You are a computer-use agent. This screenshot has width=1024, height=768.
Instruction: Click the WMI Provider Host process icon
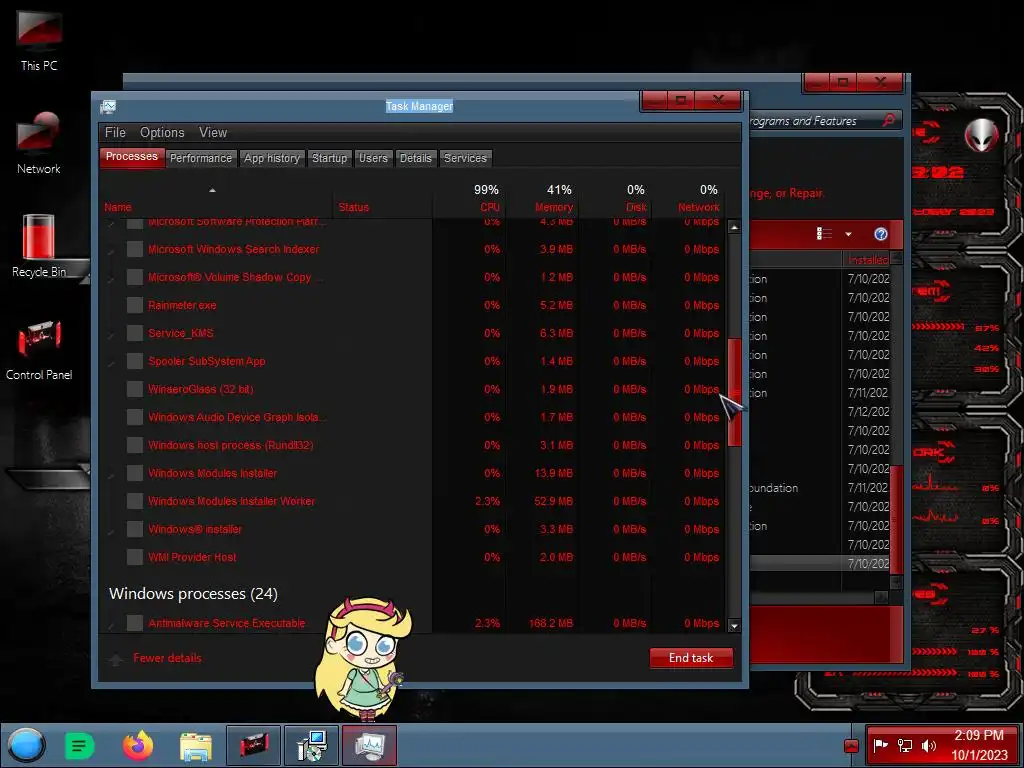tap(135, 557)
